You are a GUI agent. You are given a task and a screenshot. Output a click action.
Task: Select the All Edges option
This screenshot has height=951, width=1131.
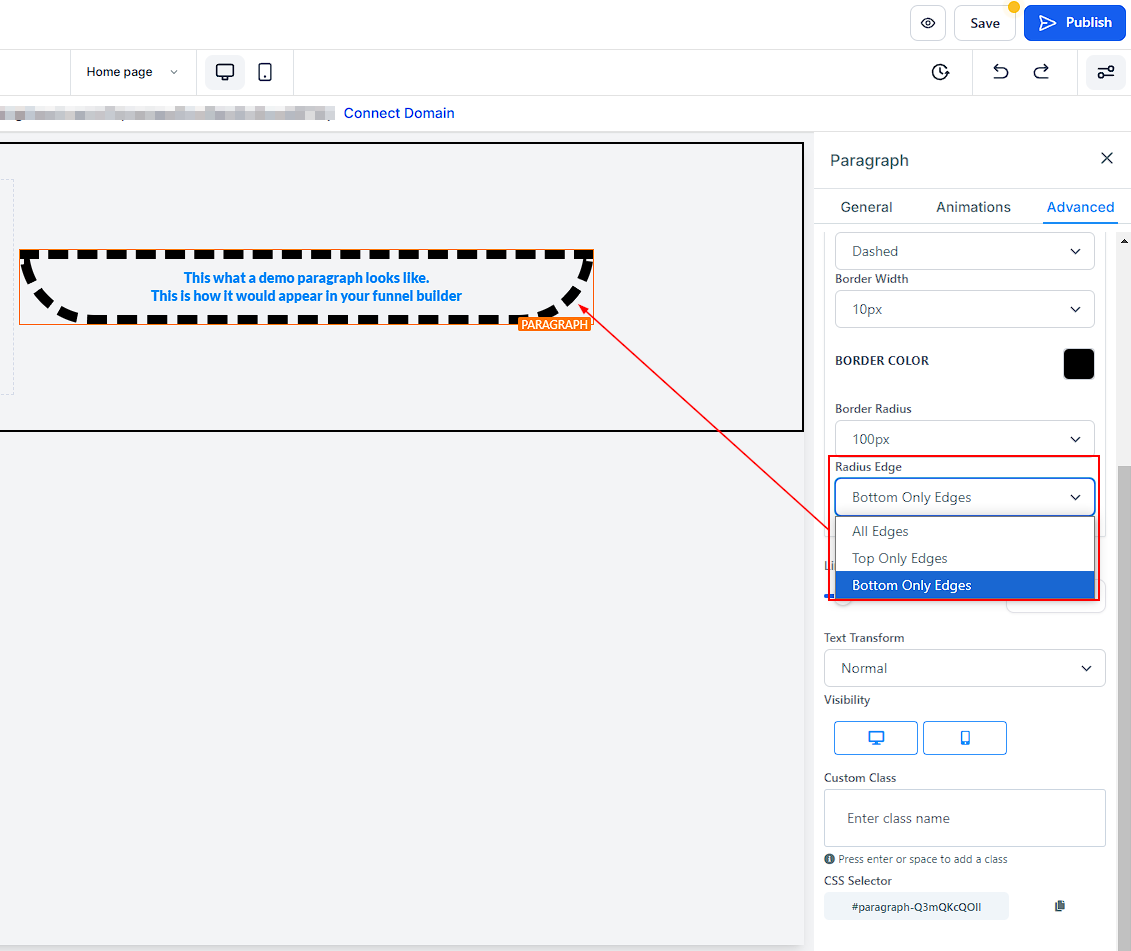(880, 531)
